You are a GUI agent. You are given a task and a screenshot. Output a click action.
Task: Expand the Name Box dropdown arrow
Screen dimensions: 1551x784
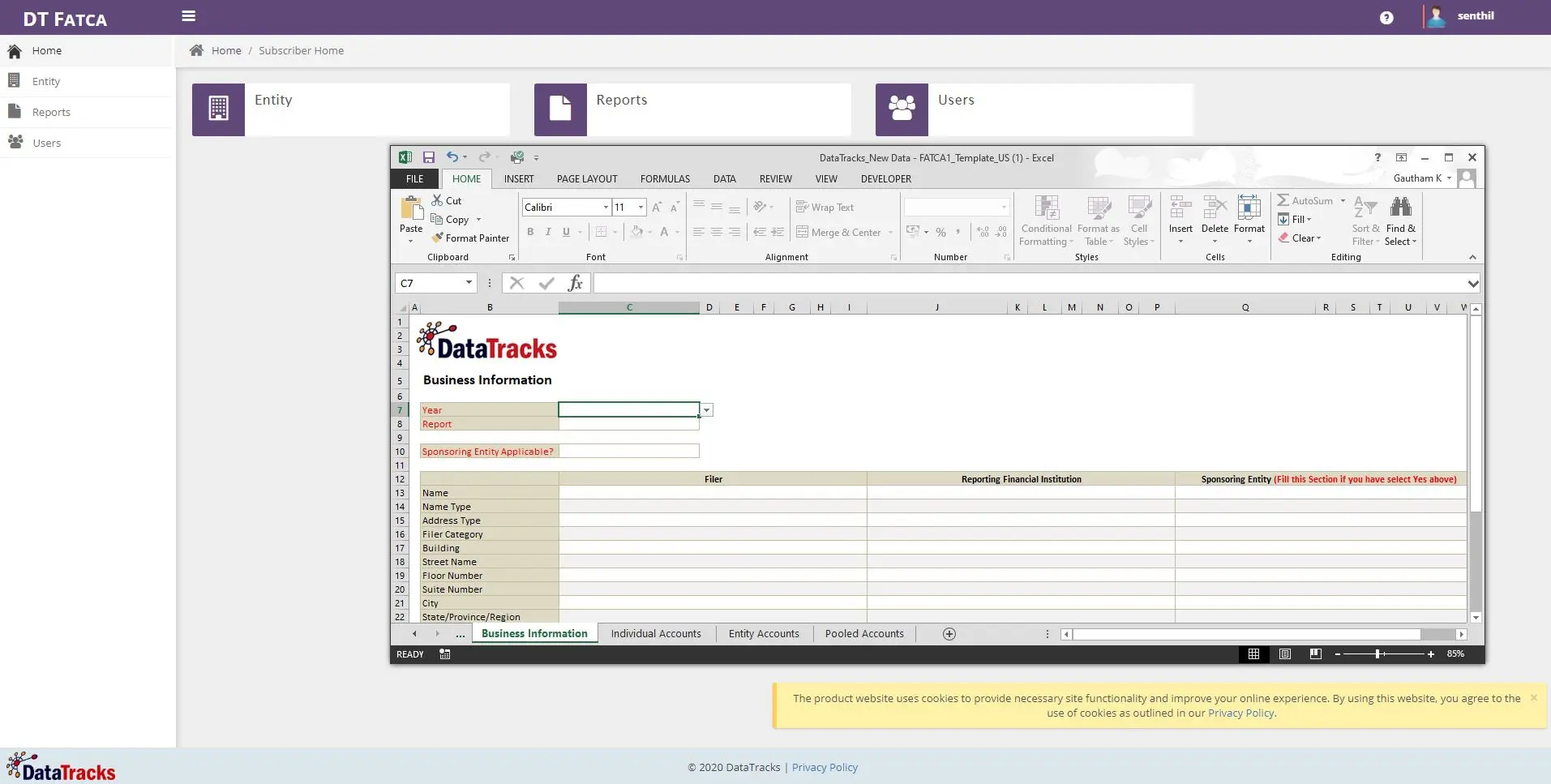pyautogui.click(x=469, y=283)
